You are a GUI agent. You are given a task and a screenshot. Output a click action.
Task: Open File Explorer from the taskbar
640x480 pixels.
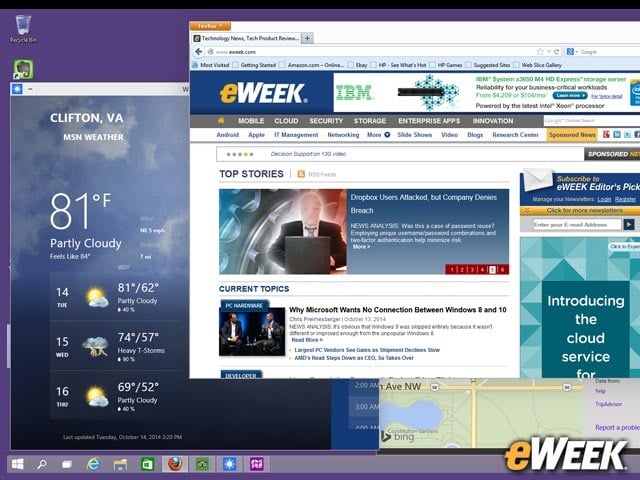120,464
